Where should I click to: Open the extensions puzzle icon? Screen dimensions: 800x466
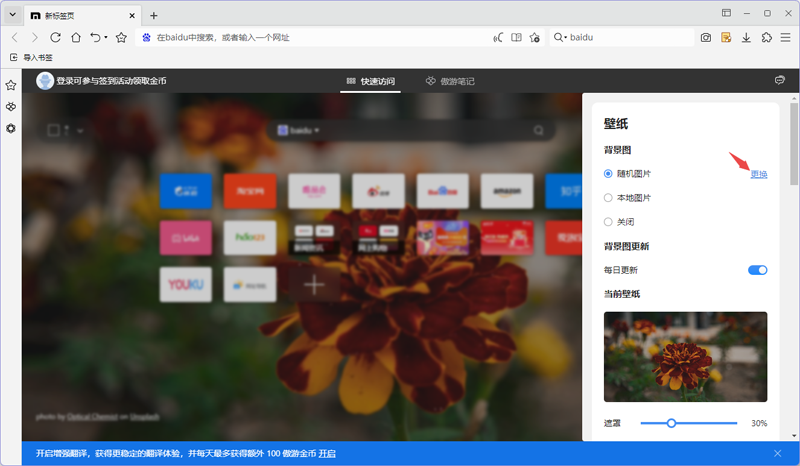click(x=766, y=37)
